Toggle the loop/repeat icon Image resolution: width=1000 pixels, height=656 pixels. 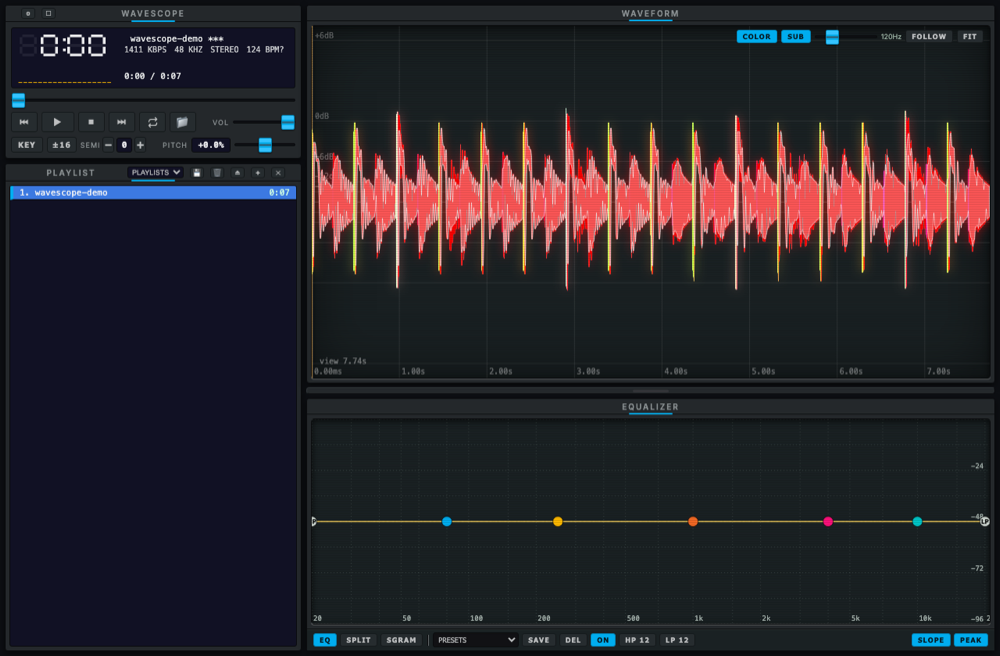coord(152,122)
